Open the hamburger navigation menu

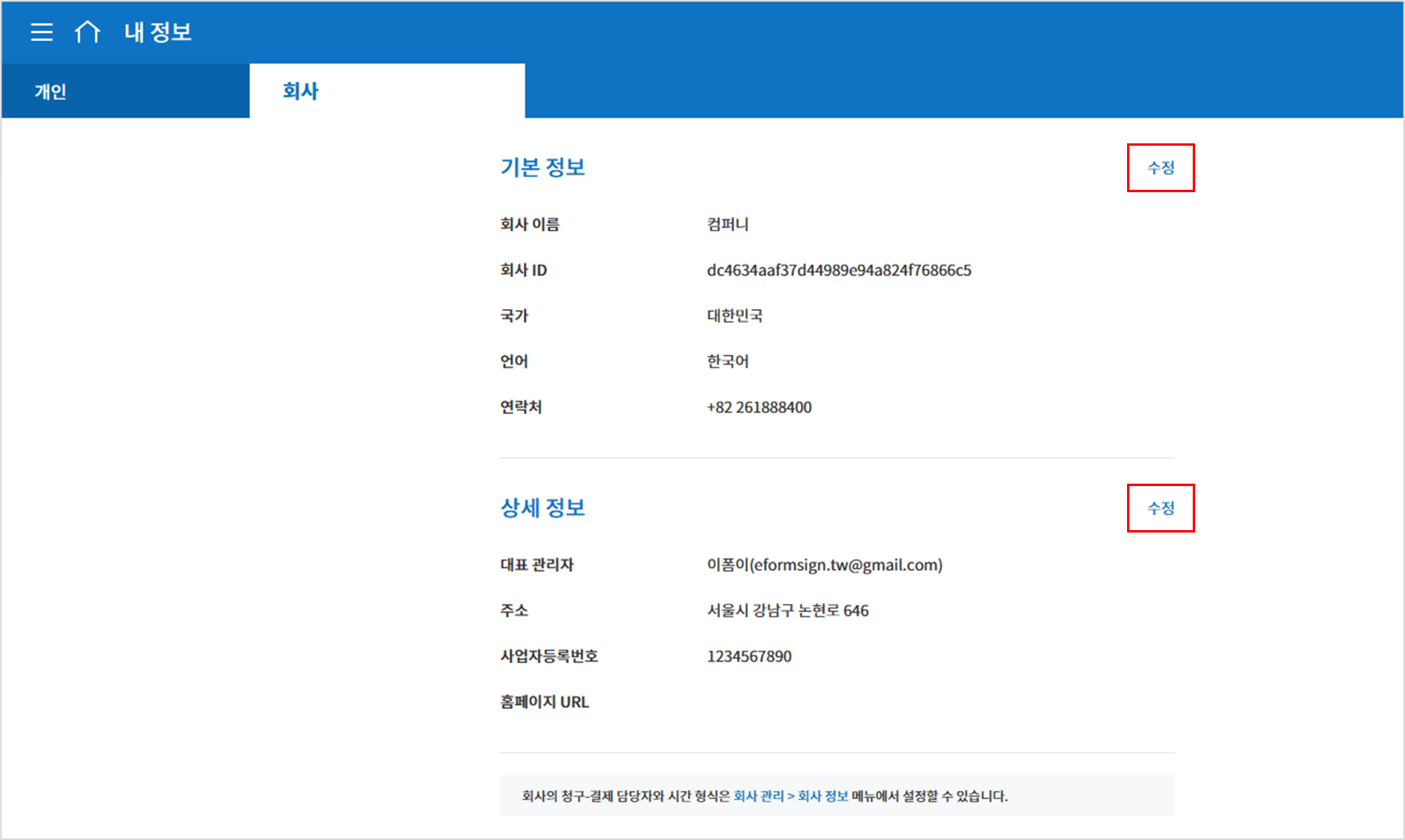pos(42,32)
